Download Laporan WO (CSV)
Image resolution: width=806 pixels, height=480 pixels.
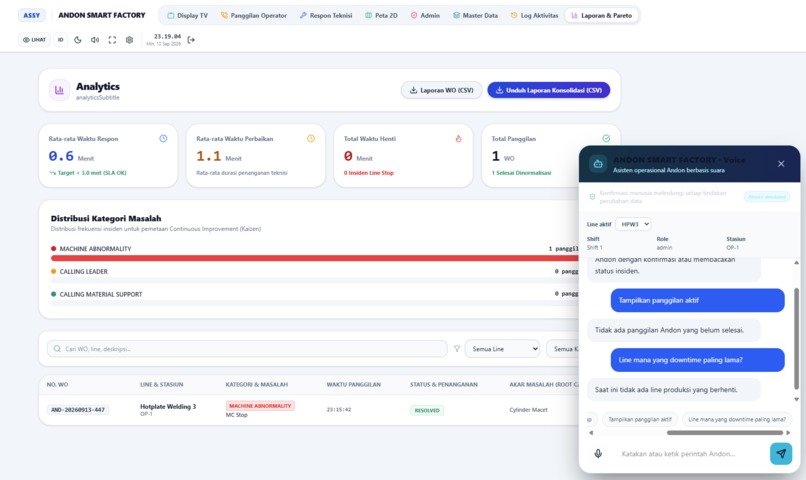coord(442,90)
